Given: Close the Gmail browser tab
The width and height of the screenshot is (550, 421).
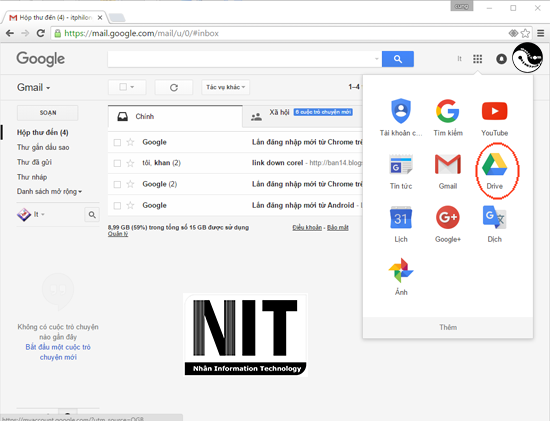Looking at the screenshot, I should click(100, 18).
